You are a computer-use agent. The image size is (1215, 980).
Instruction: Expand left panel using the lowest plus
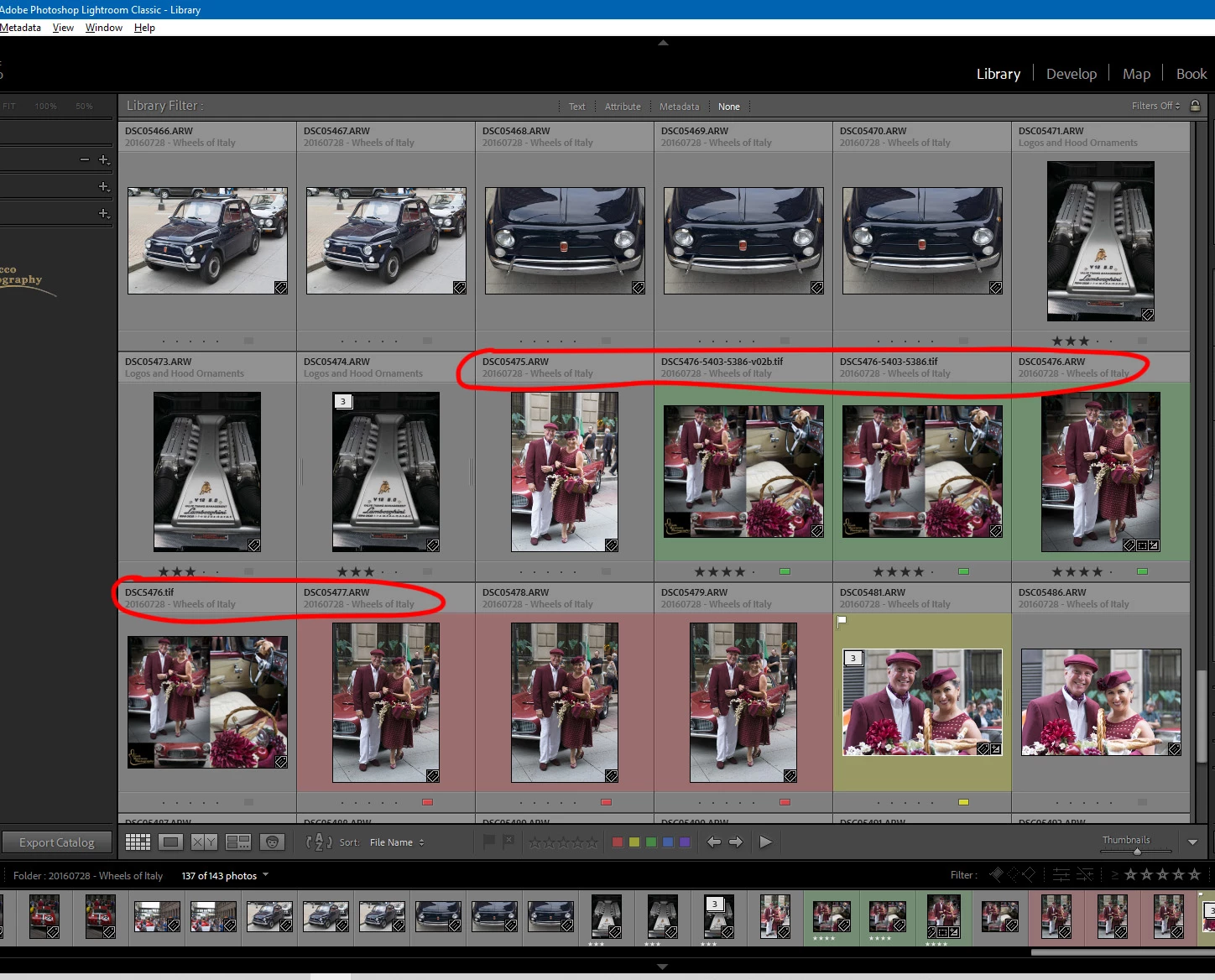(x=104, y=213)
